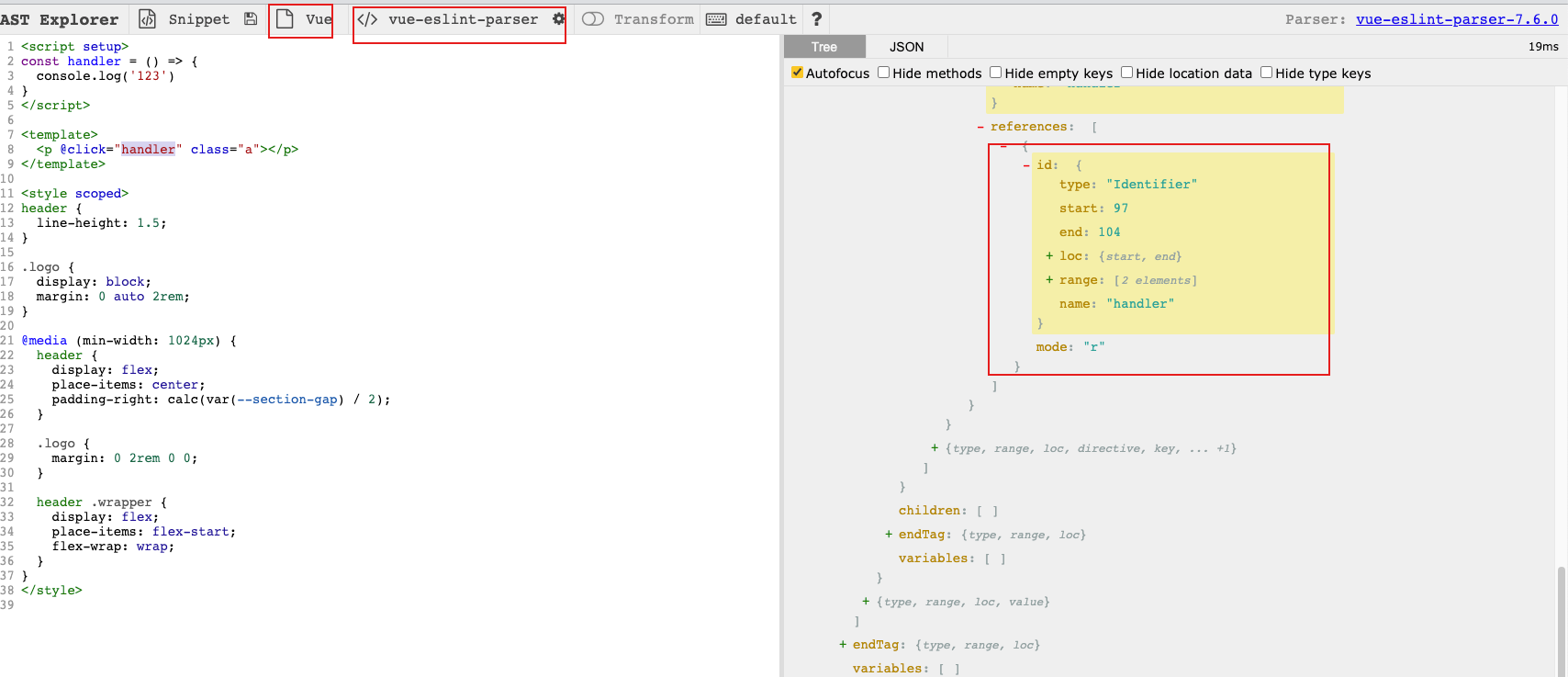Open the vue-eslint-parser-7.6.0 link
The height and width of the screenshot is (677, 1568).
click(x=1456, y=19)
